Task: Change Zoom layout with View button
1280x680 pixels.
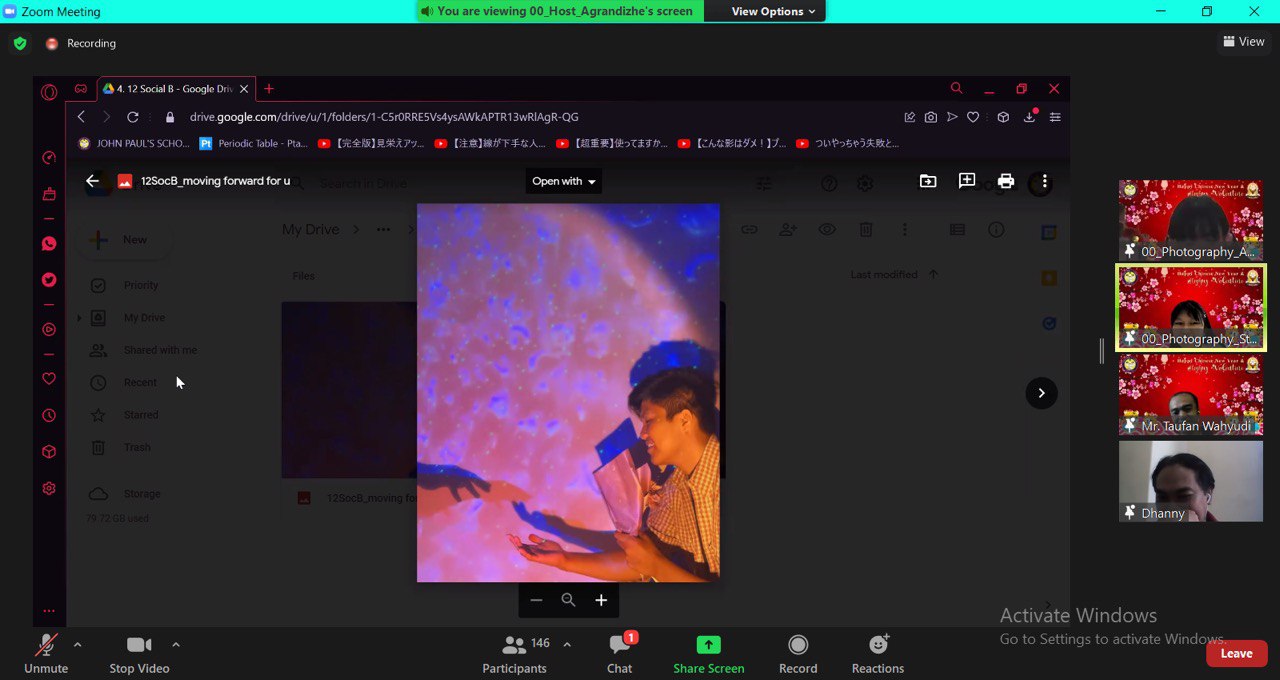Action: click(x=1243, y=42)
